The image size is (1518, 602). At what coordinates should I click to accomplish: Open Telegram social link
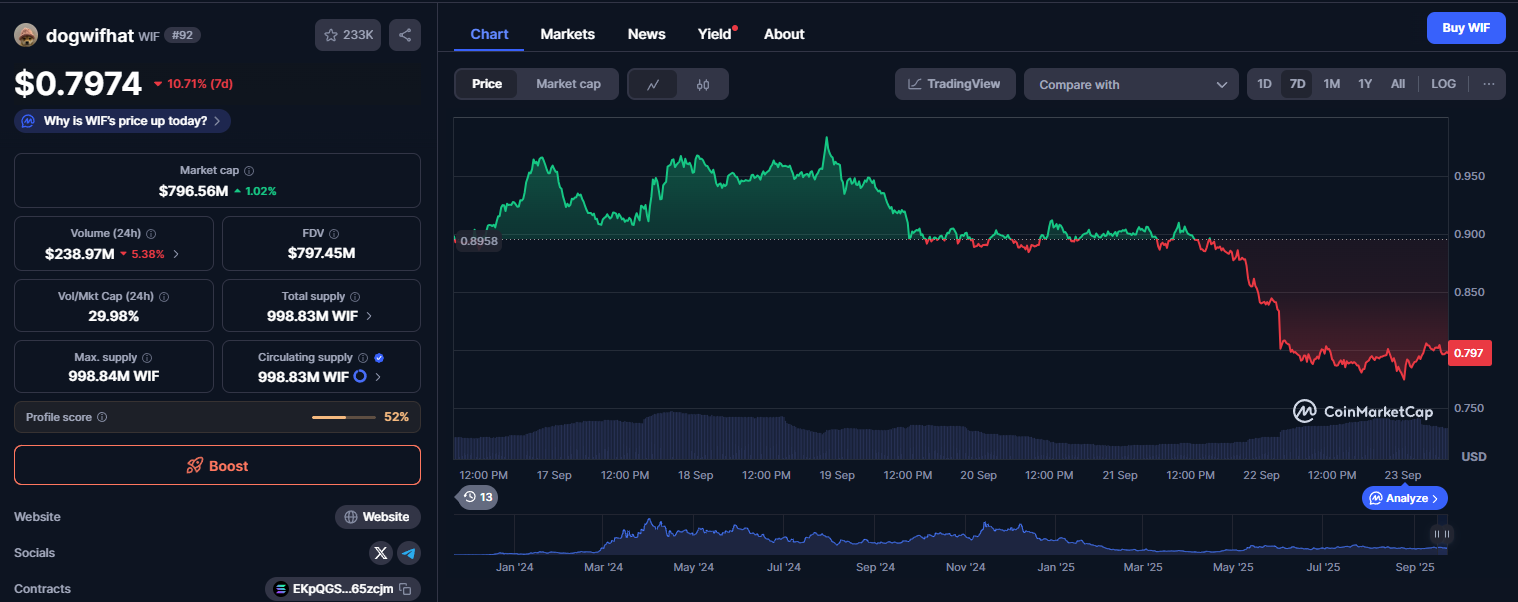[x=409, y=553]
